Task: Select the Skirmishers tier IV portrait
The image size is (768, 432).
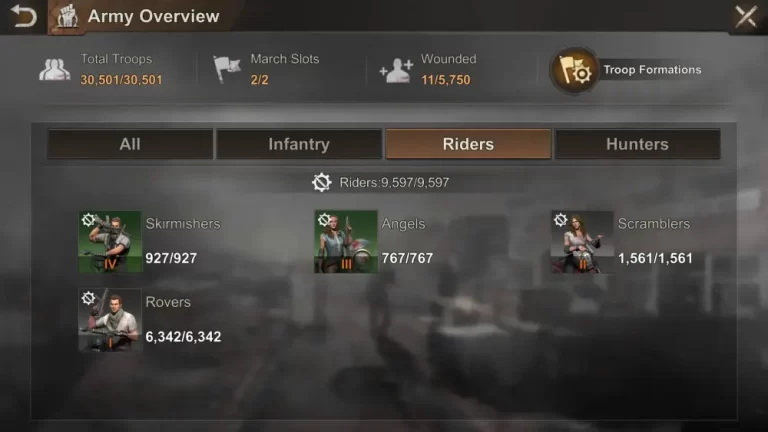Action: click(x=110, y=241)
